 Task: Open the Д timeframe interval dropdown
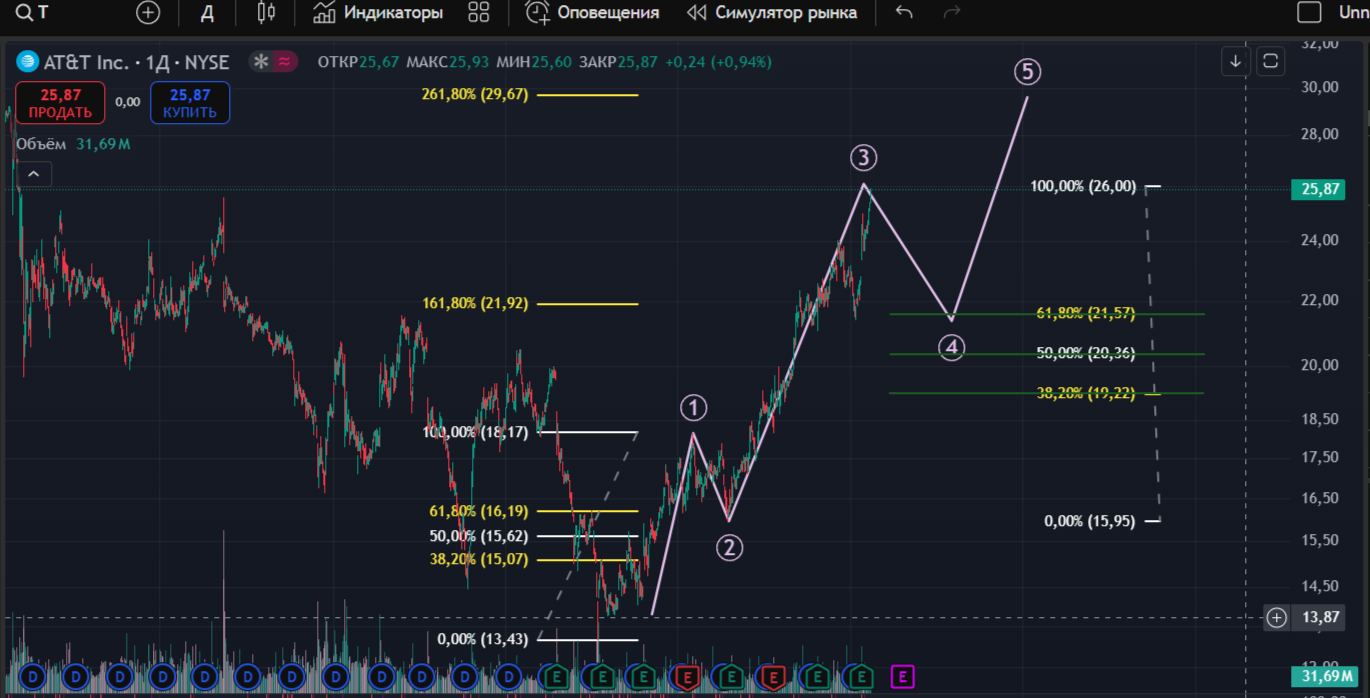coord(207,13)
